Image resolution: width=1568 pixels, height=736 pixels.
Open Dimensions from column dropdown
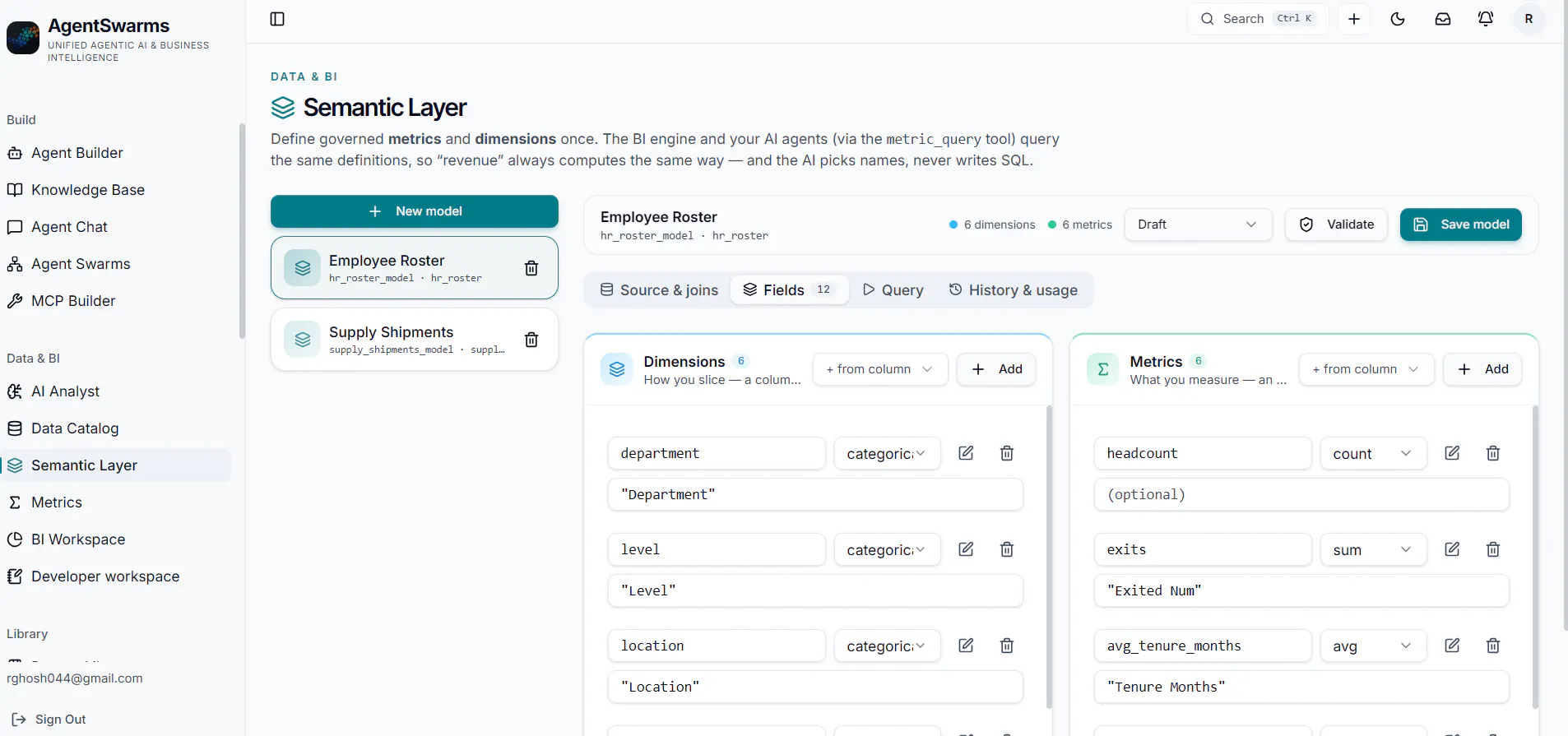(x=880, y=369)
